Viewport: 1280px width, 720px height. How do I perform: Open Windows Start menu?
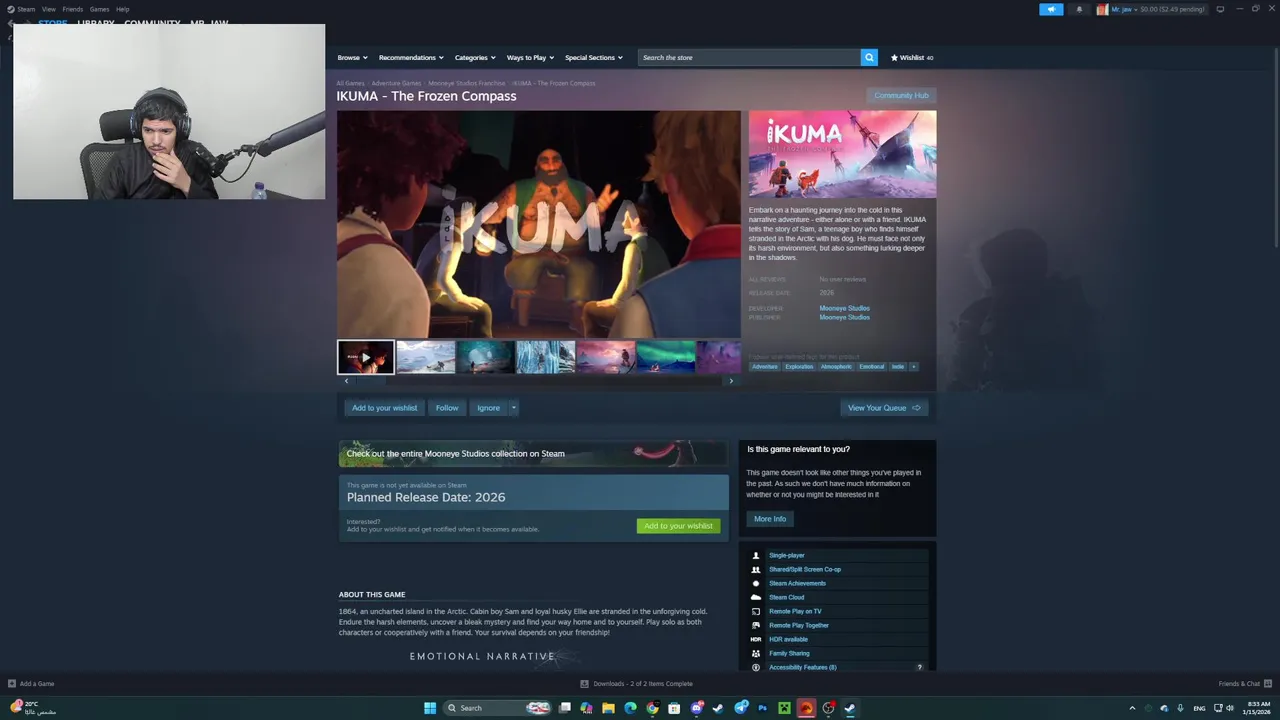tap(430, 708)
